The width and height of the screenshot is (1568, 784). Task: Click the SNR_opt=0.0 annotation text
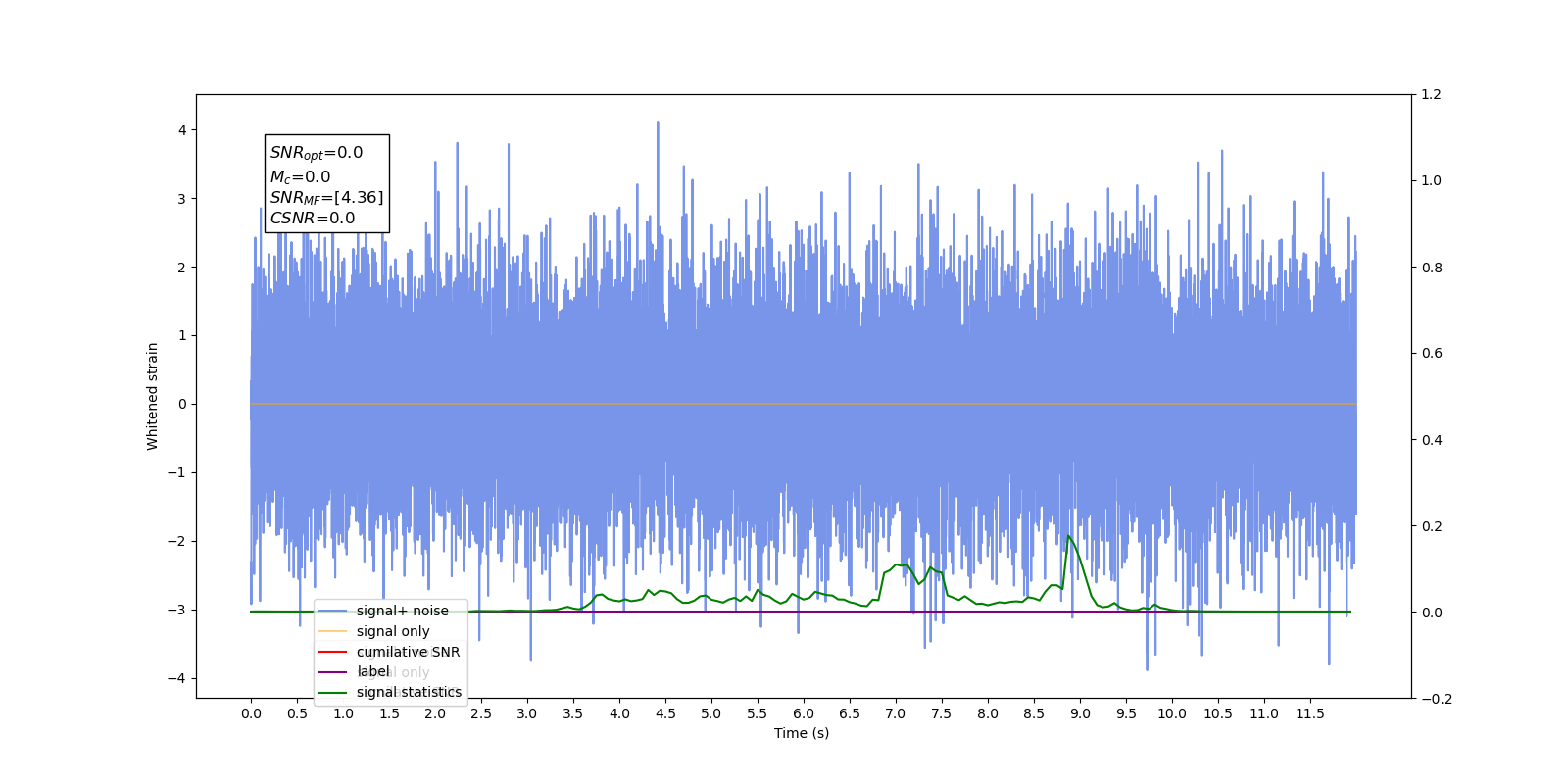[317, 153]
